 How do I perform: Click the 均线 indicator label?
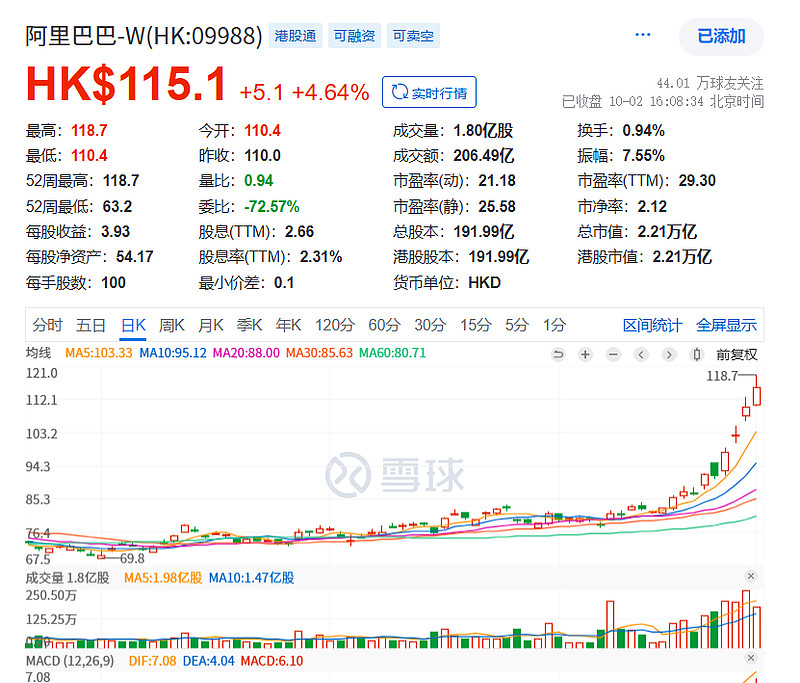39,353
